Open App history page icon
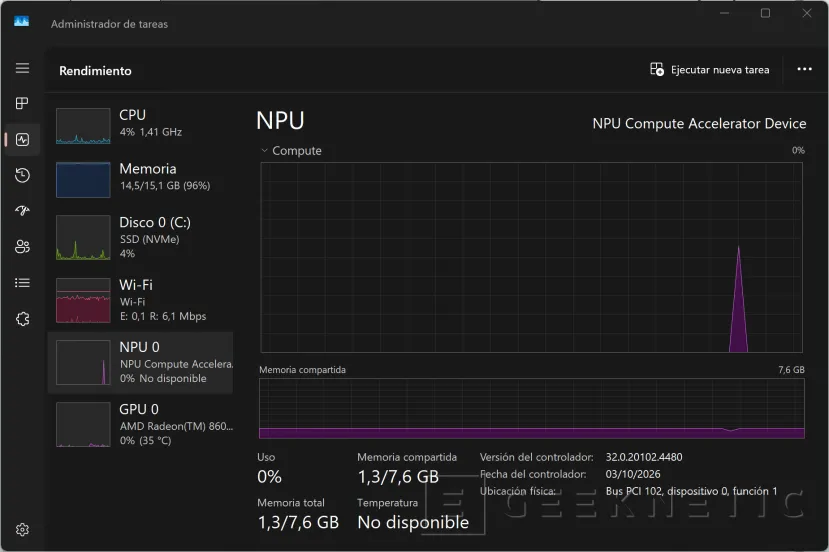Viewport: 829px width, 552px height. (22, 176)
